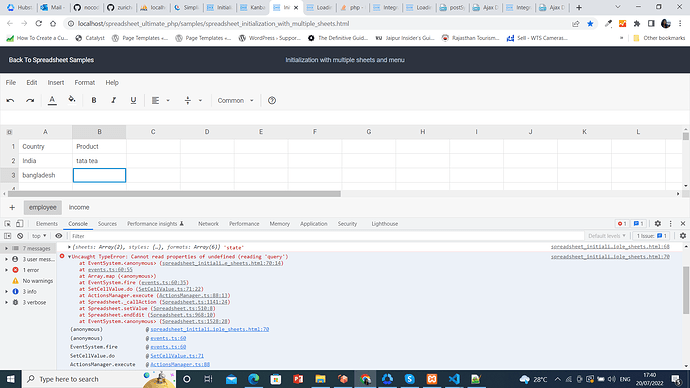
Task: Open the DevTools Sources tab
Action: click(107, 223)
